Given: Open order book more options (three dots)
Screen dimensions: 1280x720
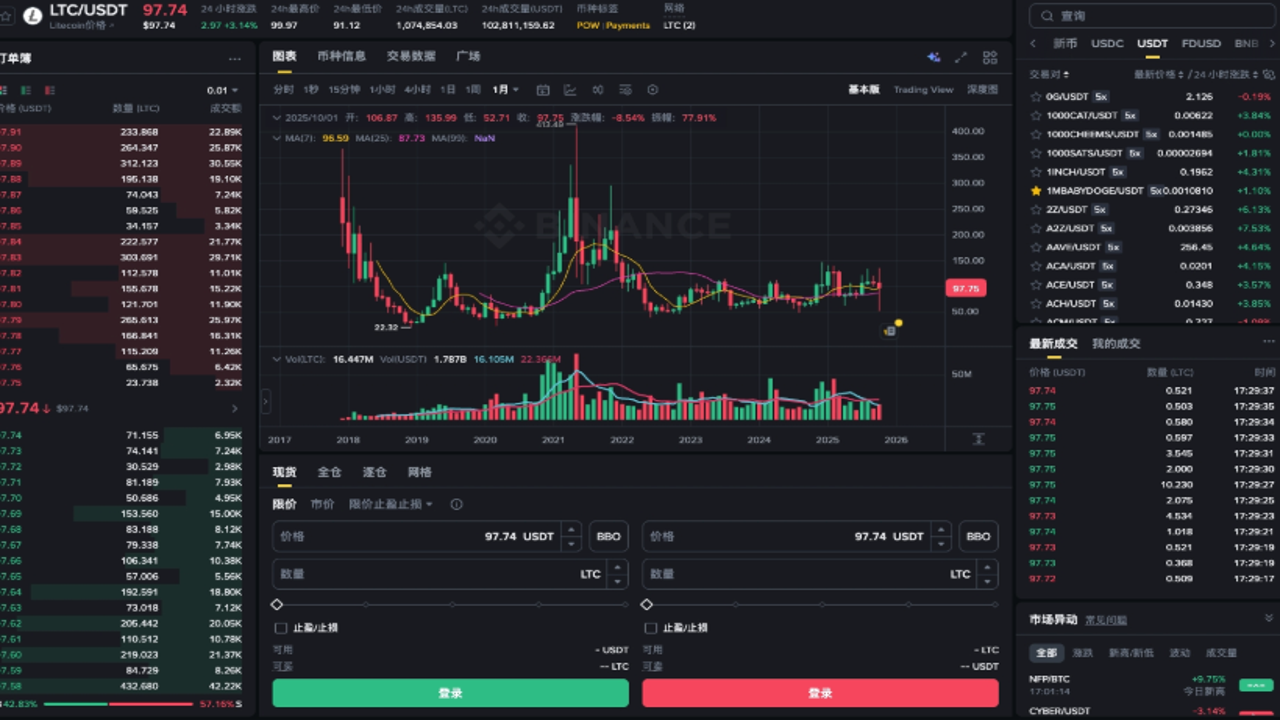Looking at the screenshot, I should pyautogui.click(x=234, y=59).
